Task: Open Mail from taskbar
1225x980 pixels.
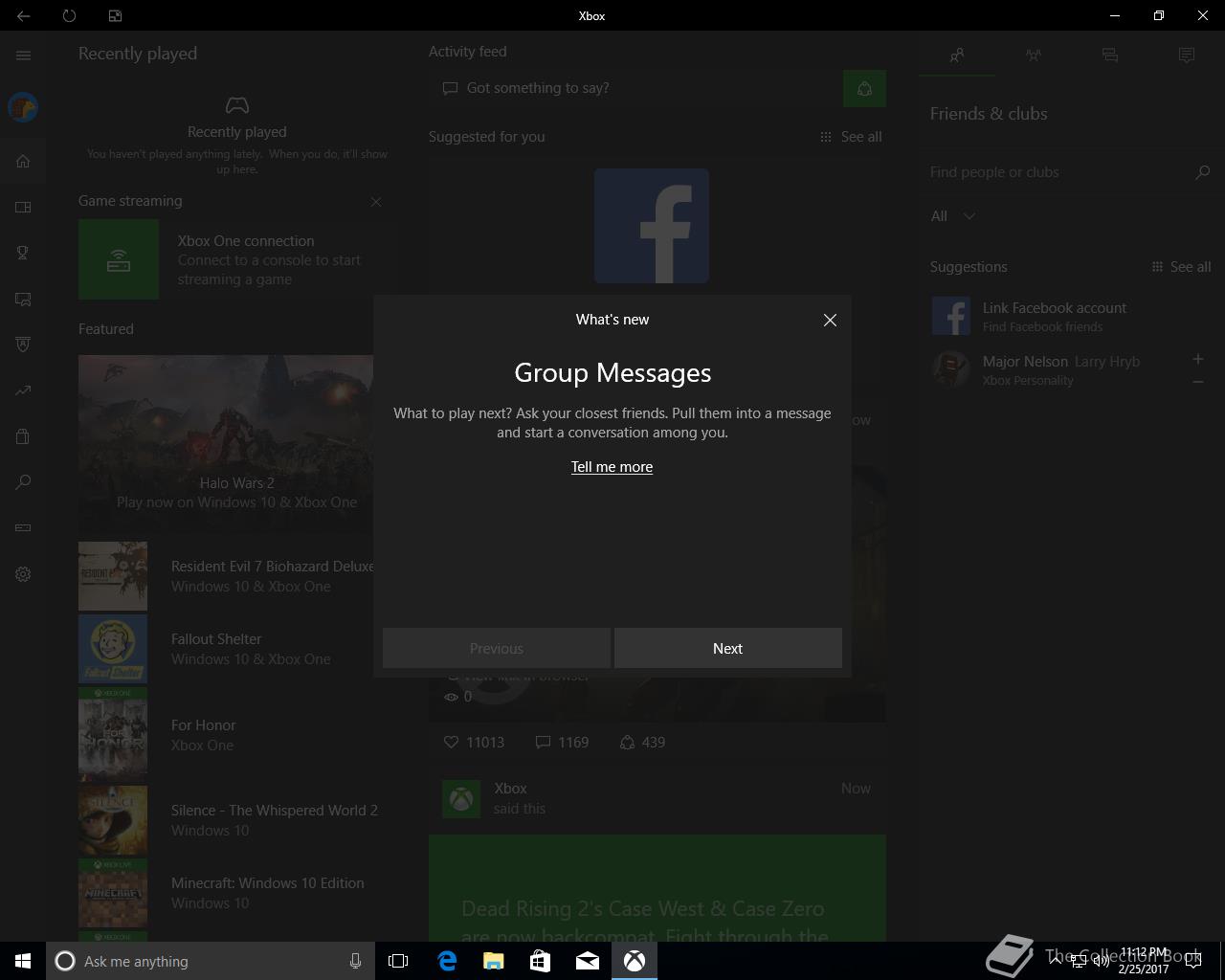Action: [588, 961]
